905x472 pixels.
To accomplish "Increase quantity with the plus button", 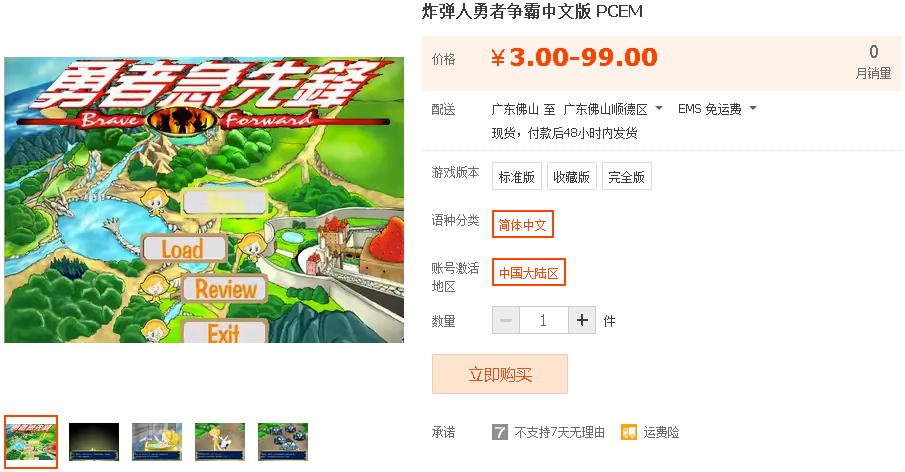I will coord(582,320).
